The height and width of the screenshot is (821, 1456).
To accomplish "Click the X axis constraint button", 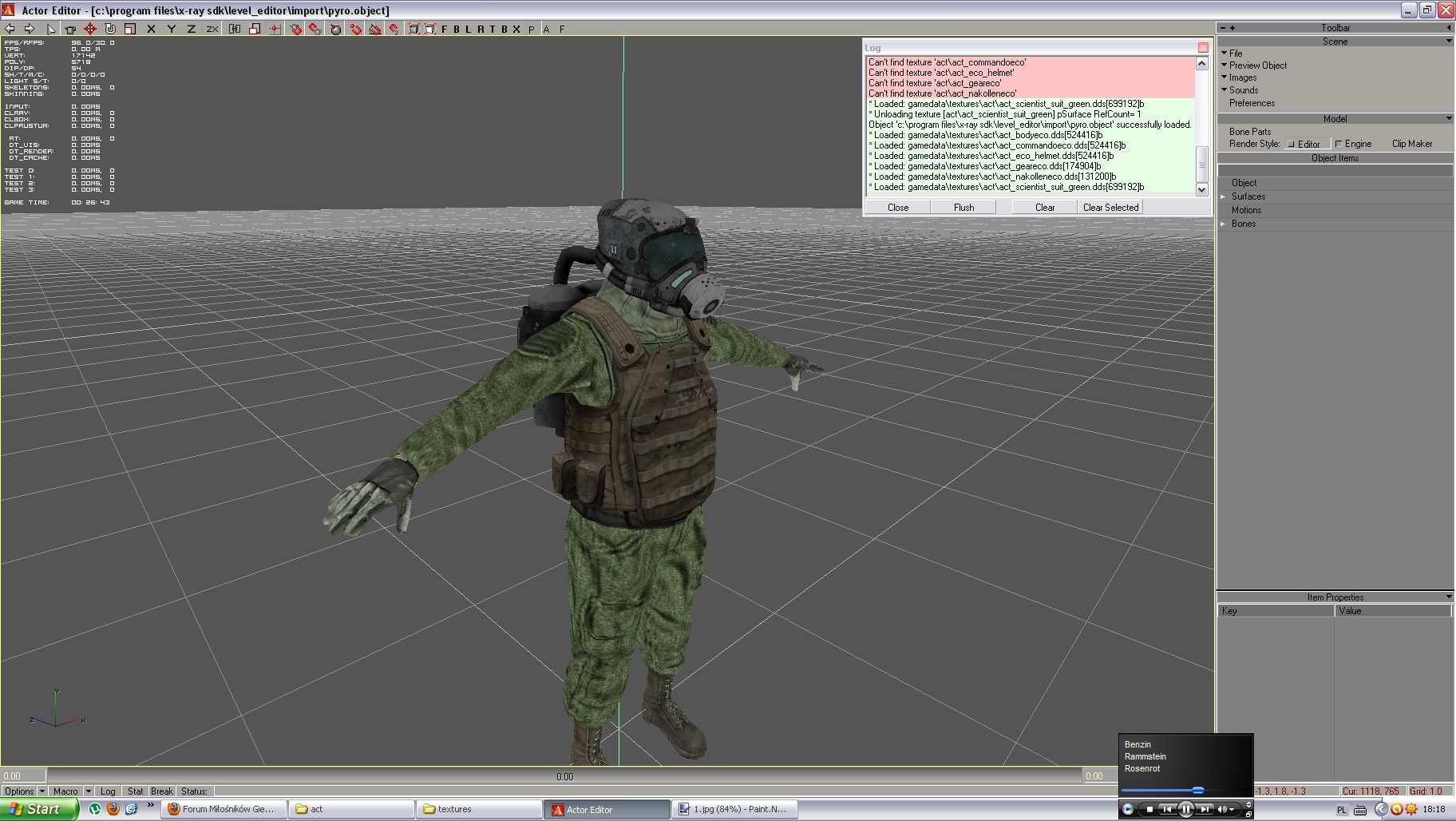I will tap(151, 29).
